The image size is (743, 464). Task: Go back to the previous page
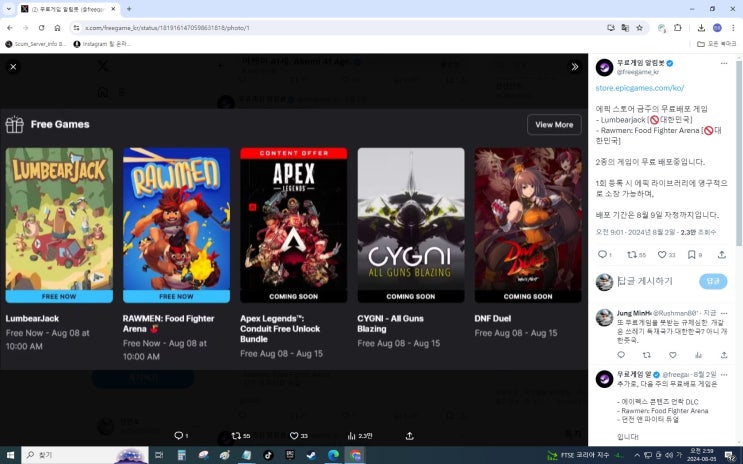10,28
